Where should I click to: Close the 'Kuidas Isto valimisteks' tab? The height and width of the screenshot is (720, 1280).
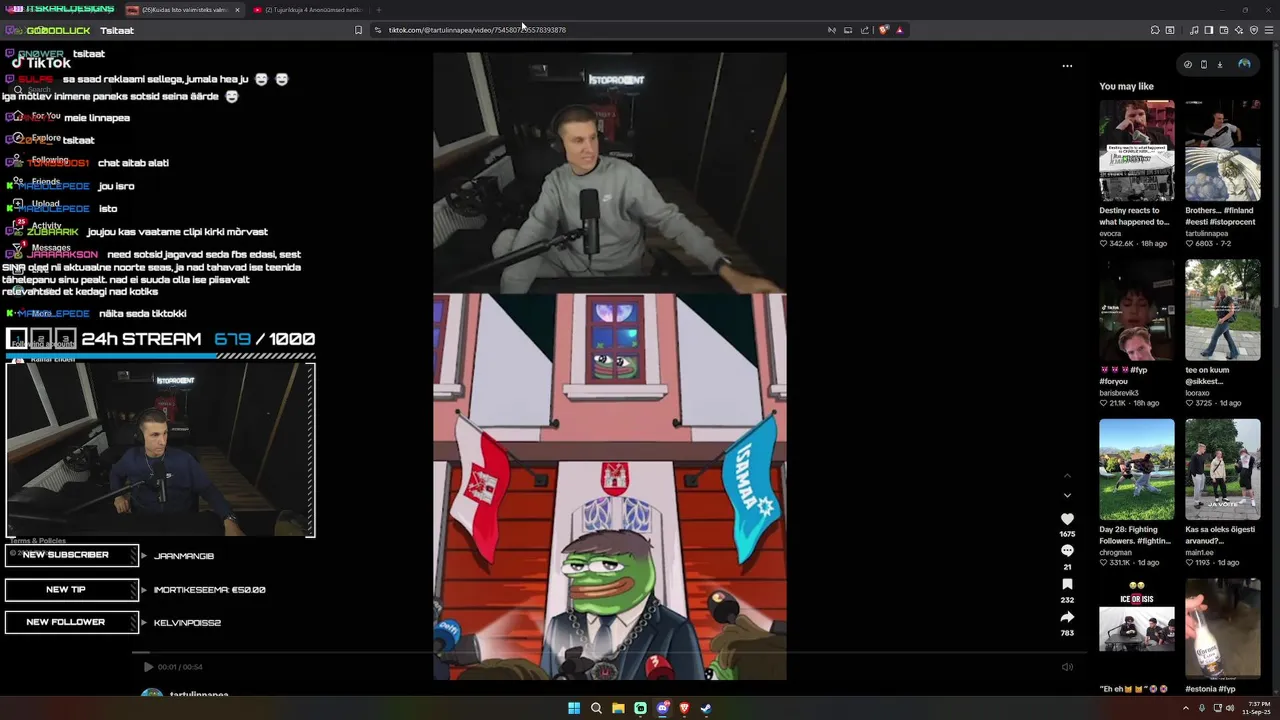pos(237,10)
